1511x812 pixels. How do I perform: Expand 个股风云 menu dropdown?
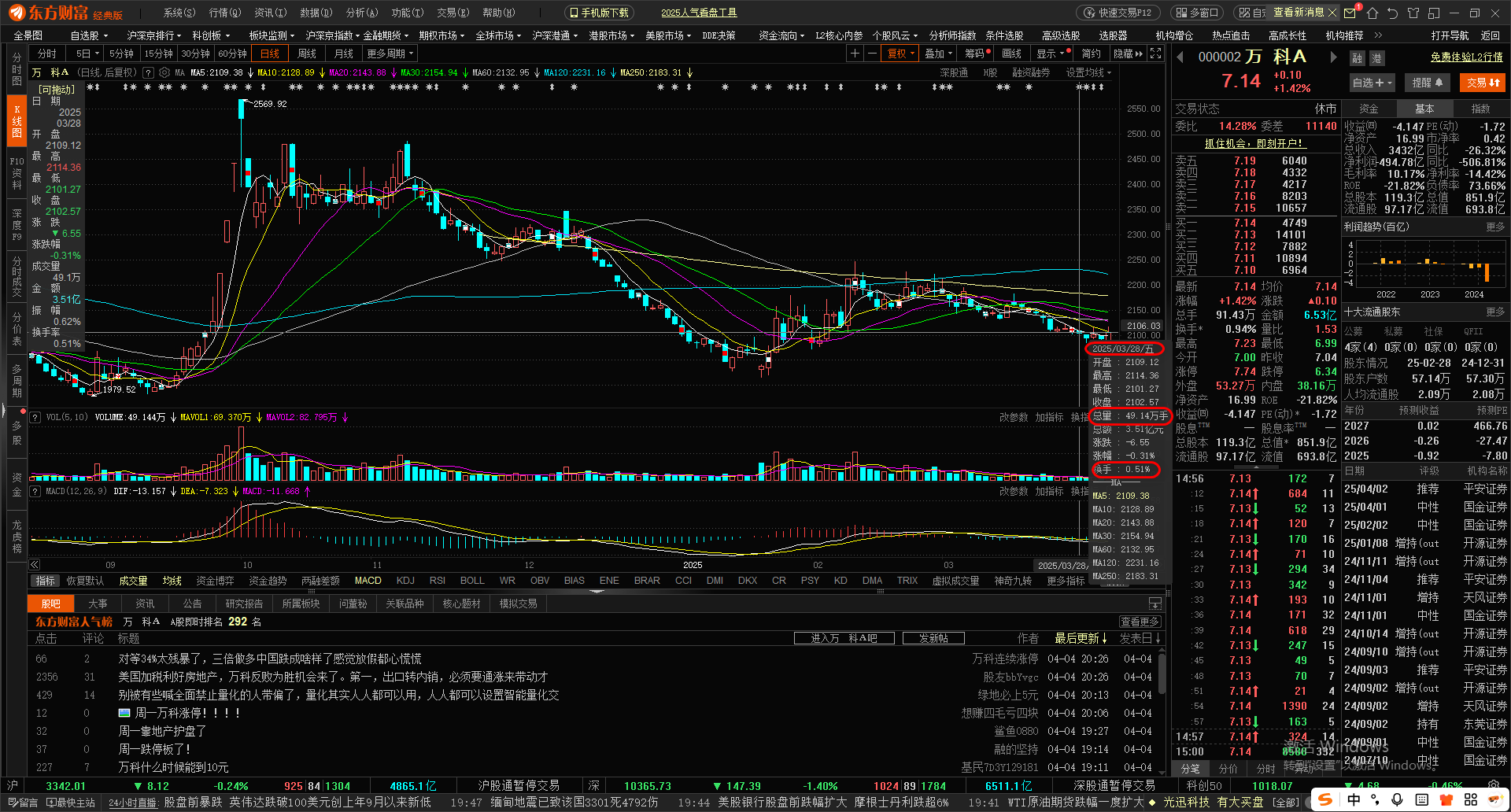pyautogui.click(x=895, y=35)
